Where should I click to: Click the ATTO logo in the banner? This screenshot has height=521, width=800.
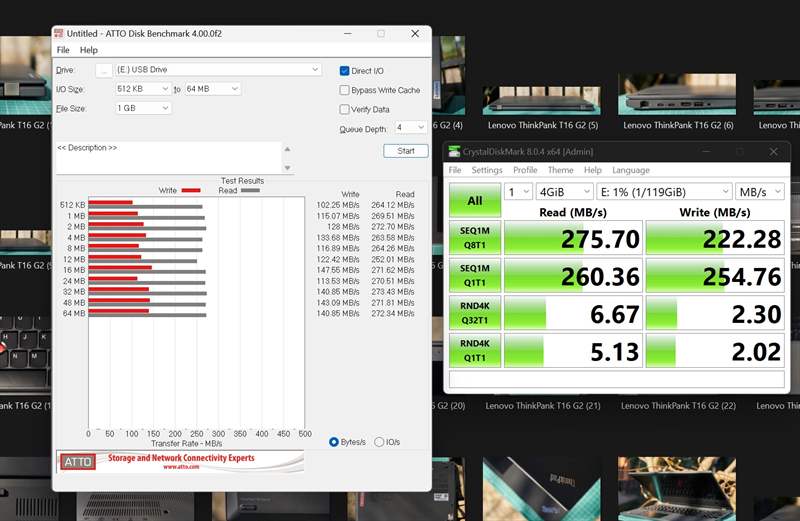[78, 462]
